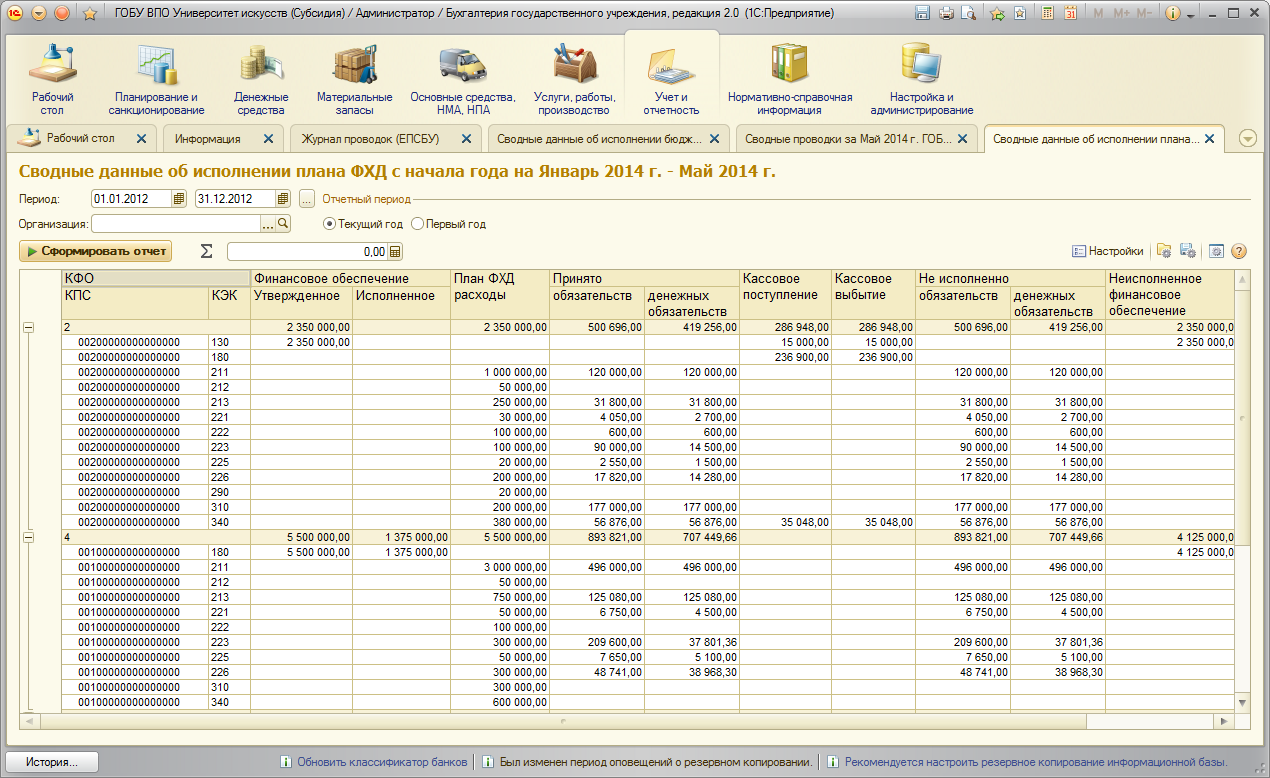Open dropdown arrow next to info icon
The width and height of the screenshot is (1270, 778).
pos(1191,14)
